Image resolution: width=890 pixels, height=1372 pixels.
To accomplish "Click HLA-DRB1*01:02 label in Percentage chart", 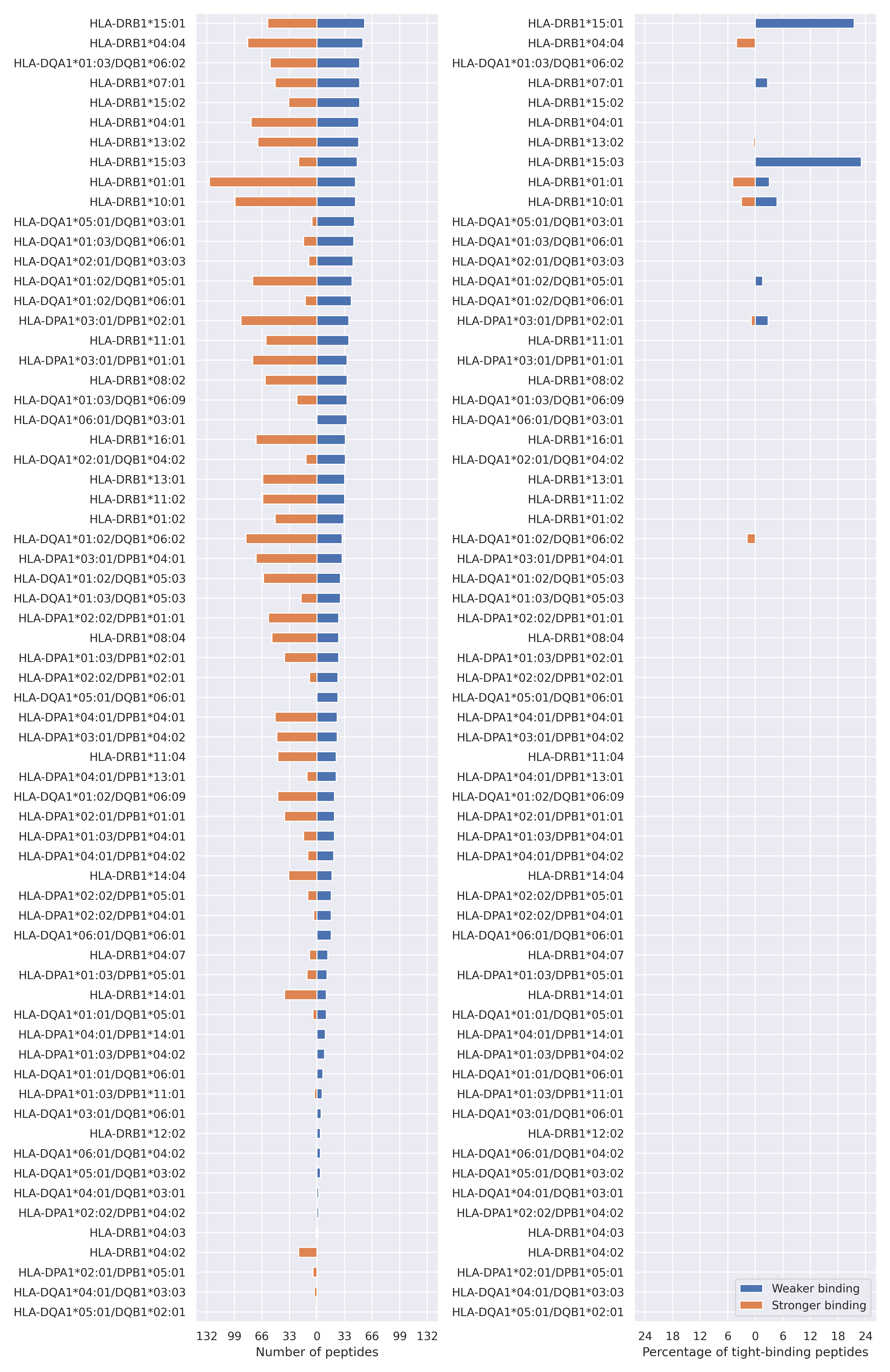I will [576, 519].
